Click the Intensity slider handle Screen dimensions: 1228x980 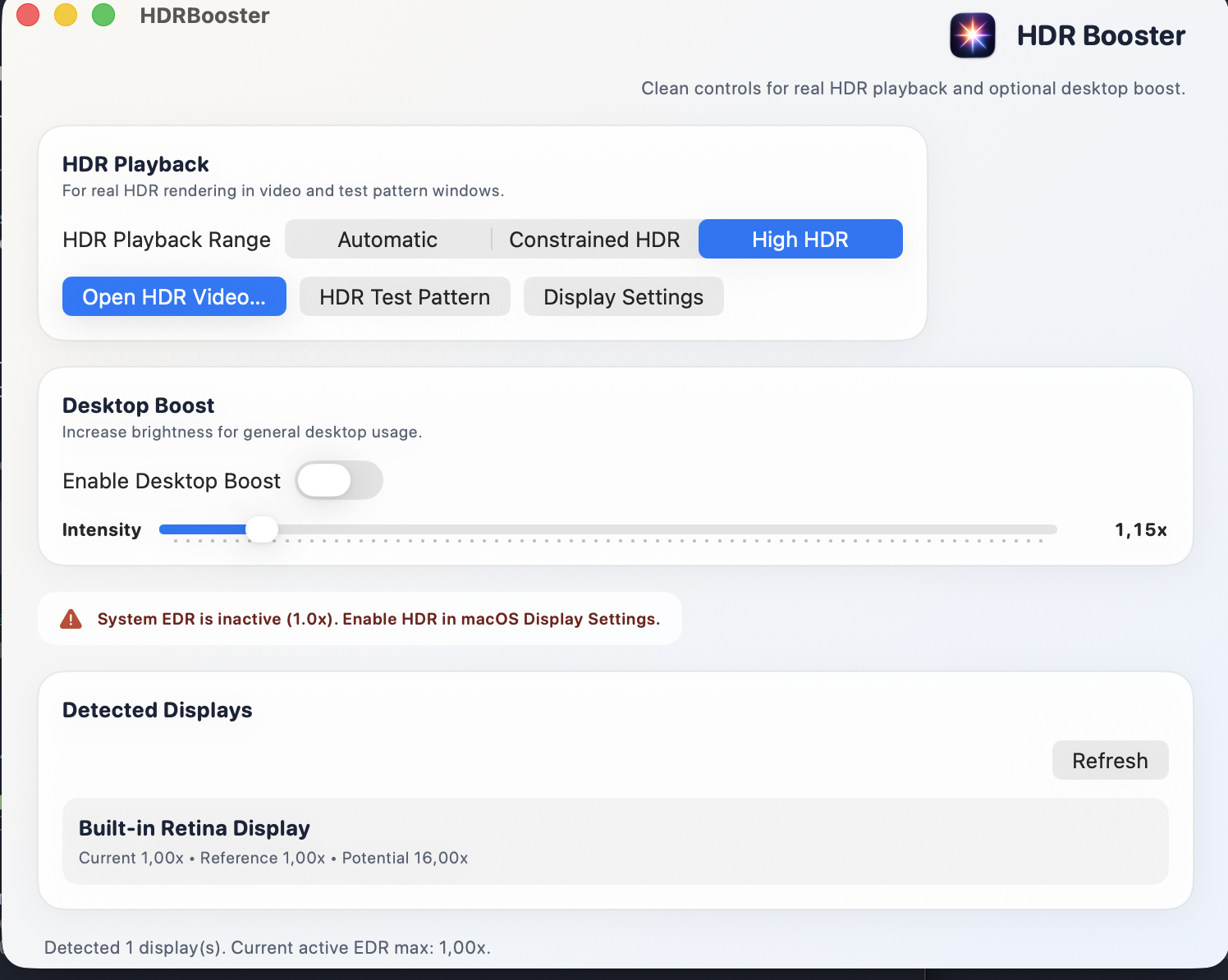coord(263,529)
